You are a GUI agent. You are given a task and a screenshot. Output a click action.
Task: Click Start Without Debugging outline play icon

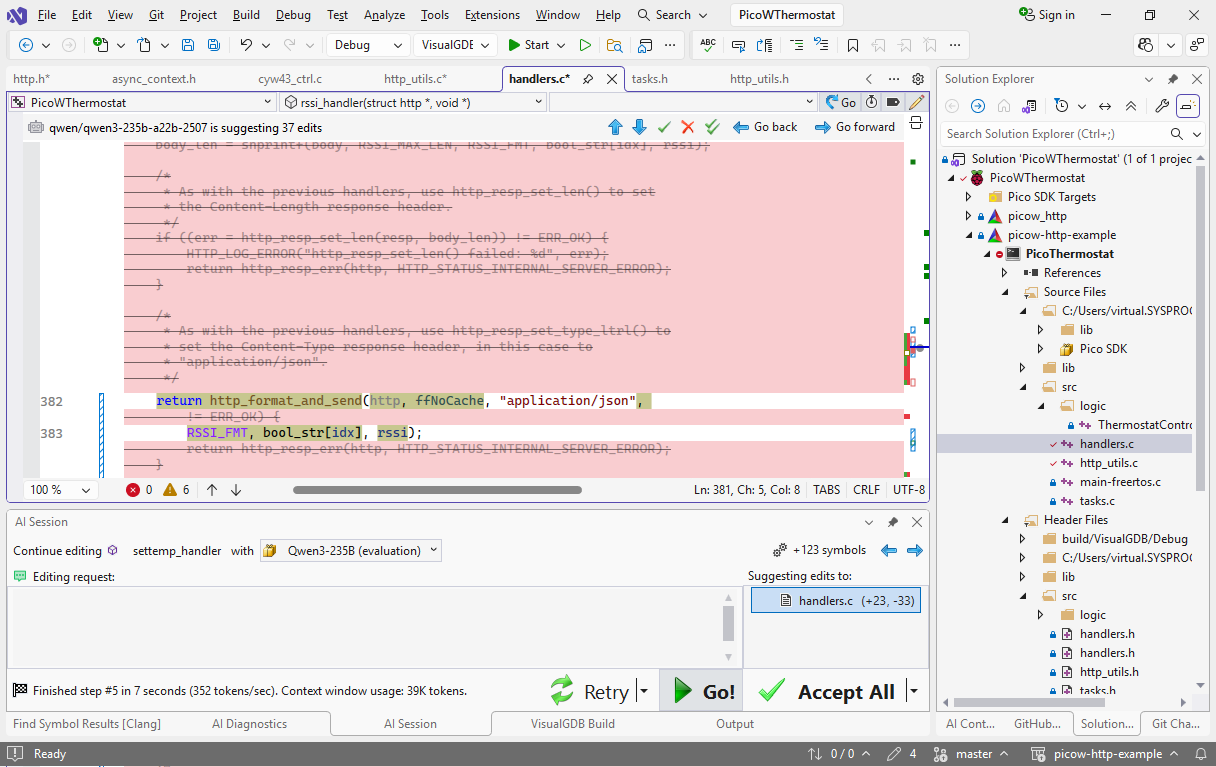pos(585,45)
